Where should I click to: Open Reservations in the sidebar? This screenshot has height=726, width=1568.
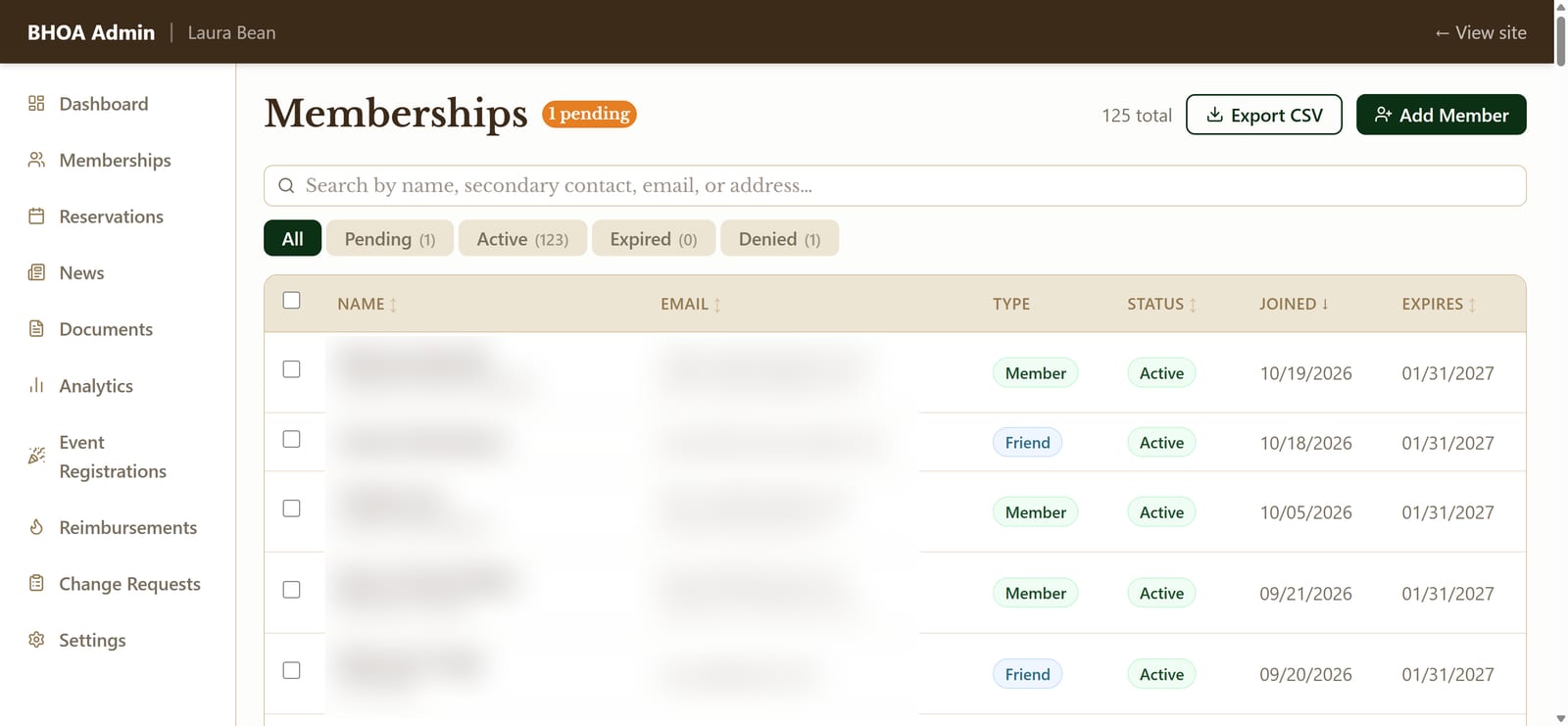click(111, 217)
